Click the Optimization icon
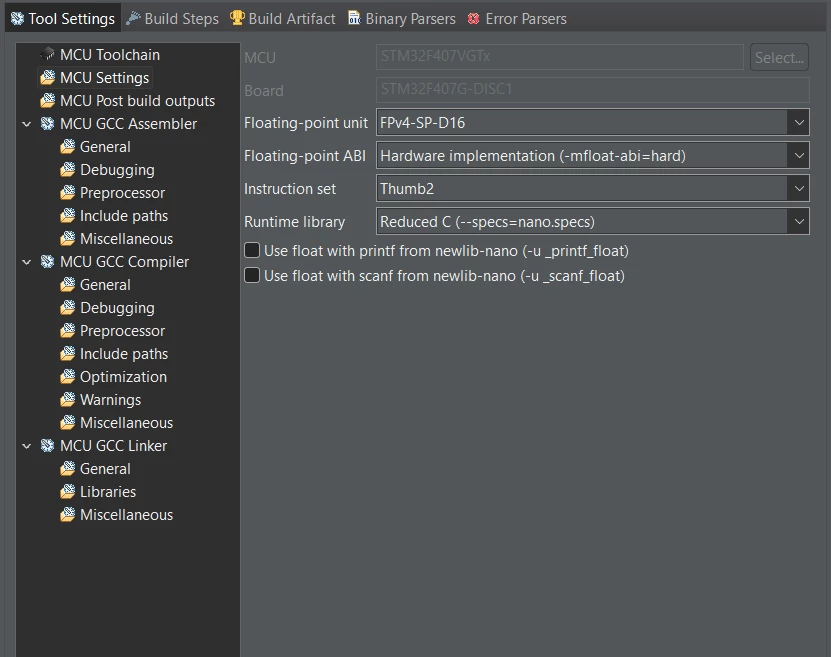This screenshot has width=831, height=657. (x=67, y=377)
